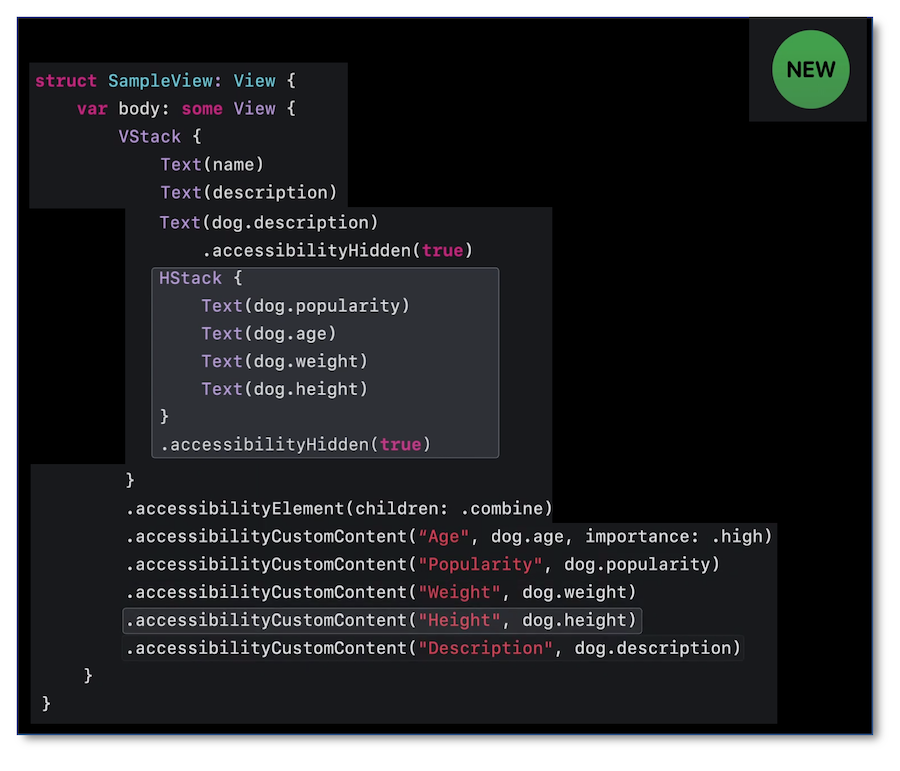Select the var body line

click(186, 109)
